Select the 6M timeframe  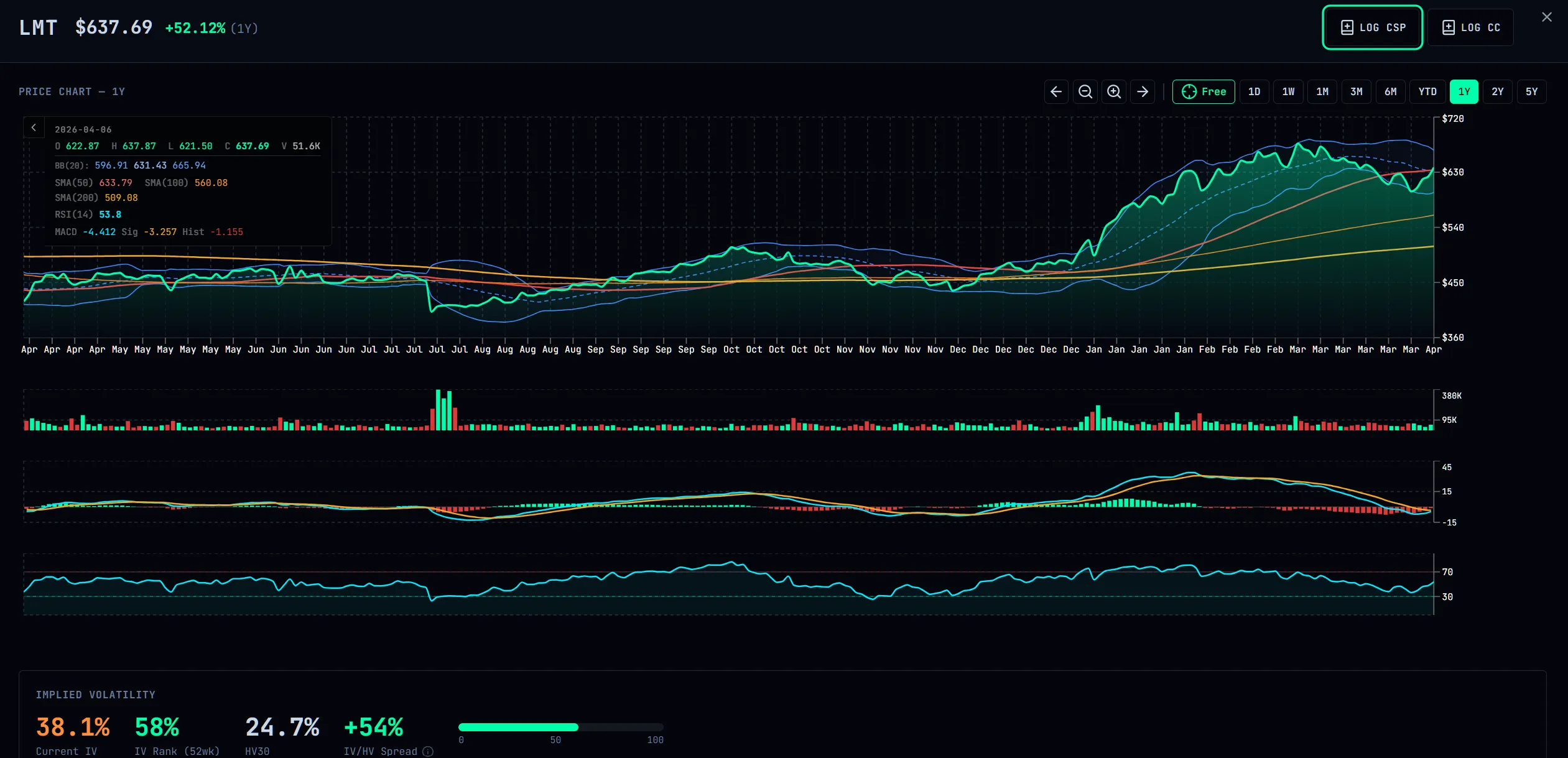pyautogui.click(x=1391, y=92)
